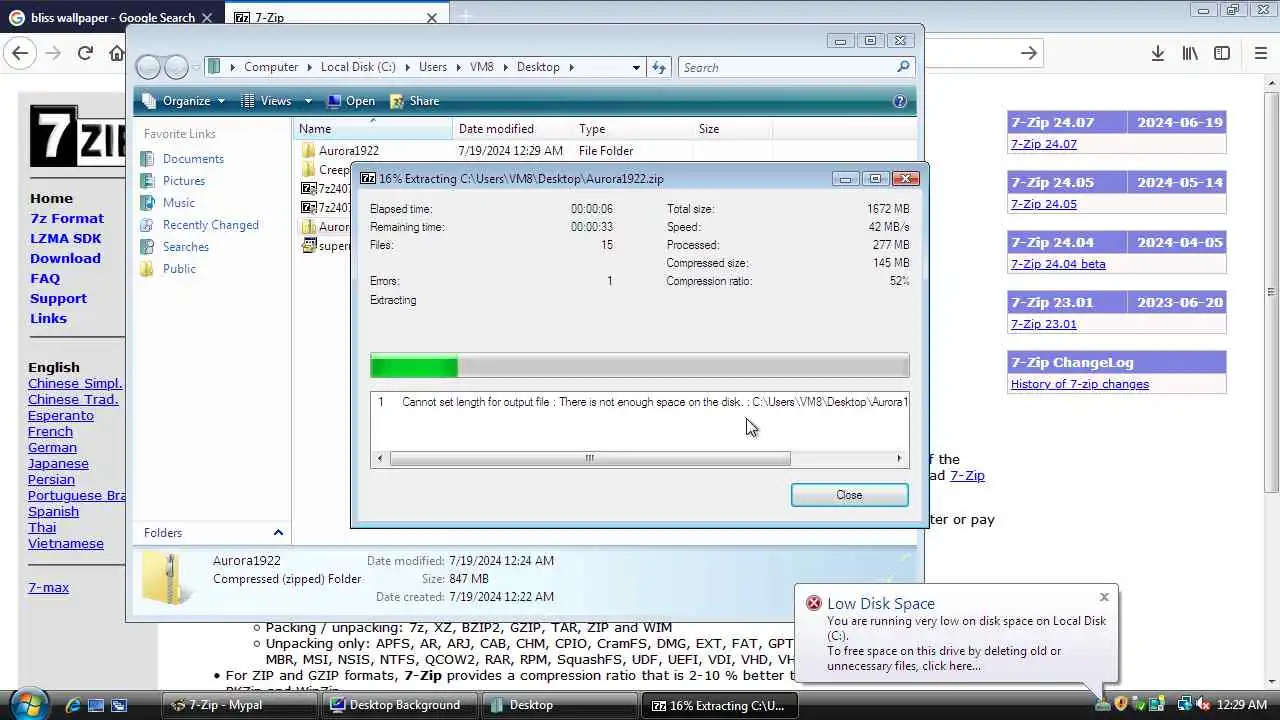
Task: Open History of 7-zip changes link
Action: coord(1079,384)
